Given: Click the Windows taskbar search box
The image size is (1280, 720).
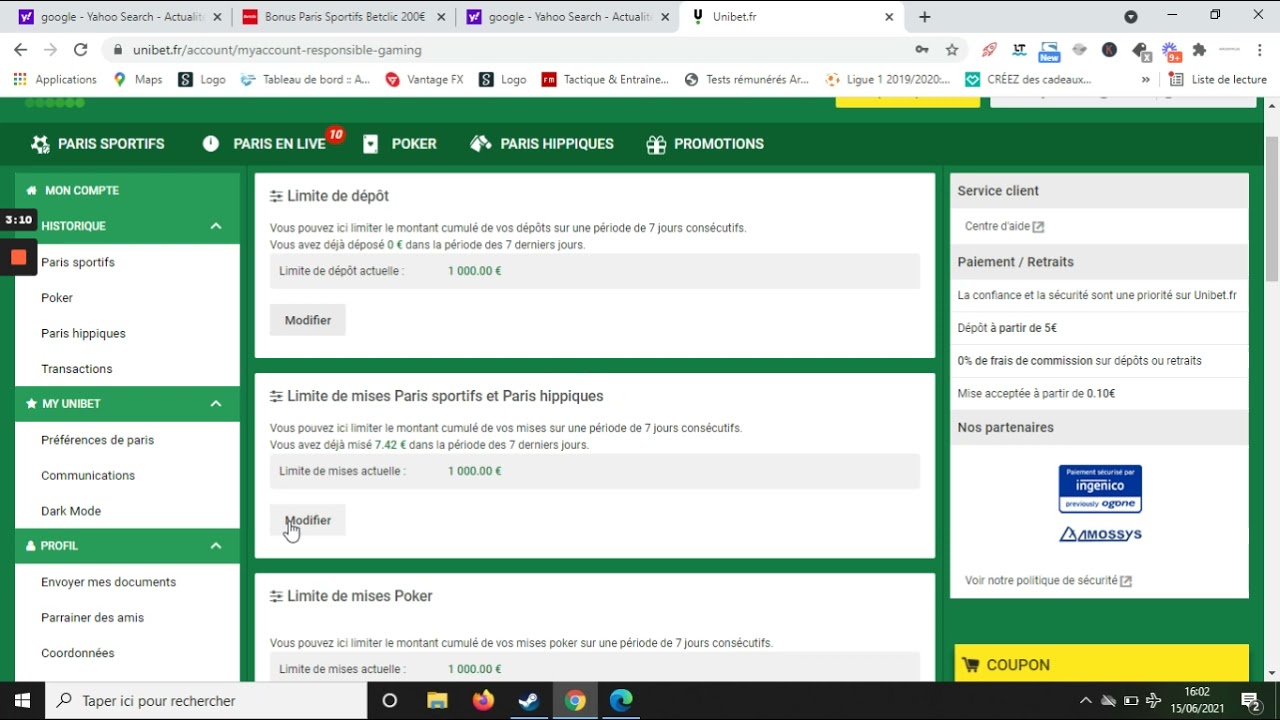Looking at the screenshot, I should [207, 701].
